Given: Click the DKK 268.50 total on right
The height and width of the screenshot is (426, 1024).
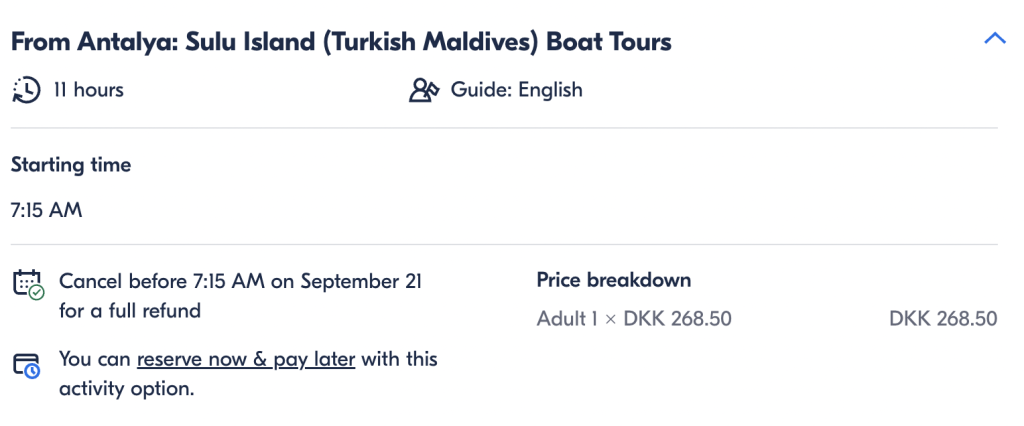Looking at the screenshot, I should [x=943, y=319].
